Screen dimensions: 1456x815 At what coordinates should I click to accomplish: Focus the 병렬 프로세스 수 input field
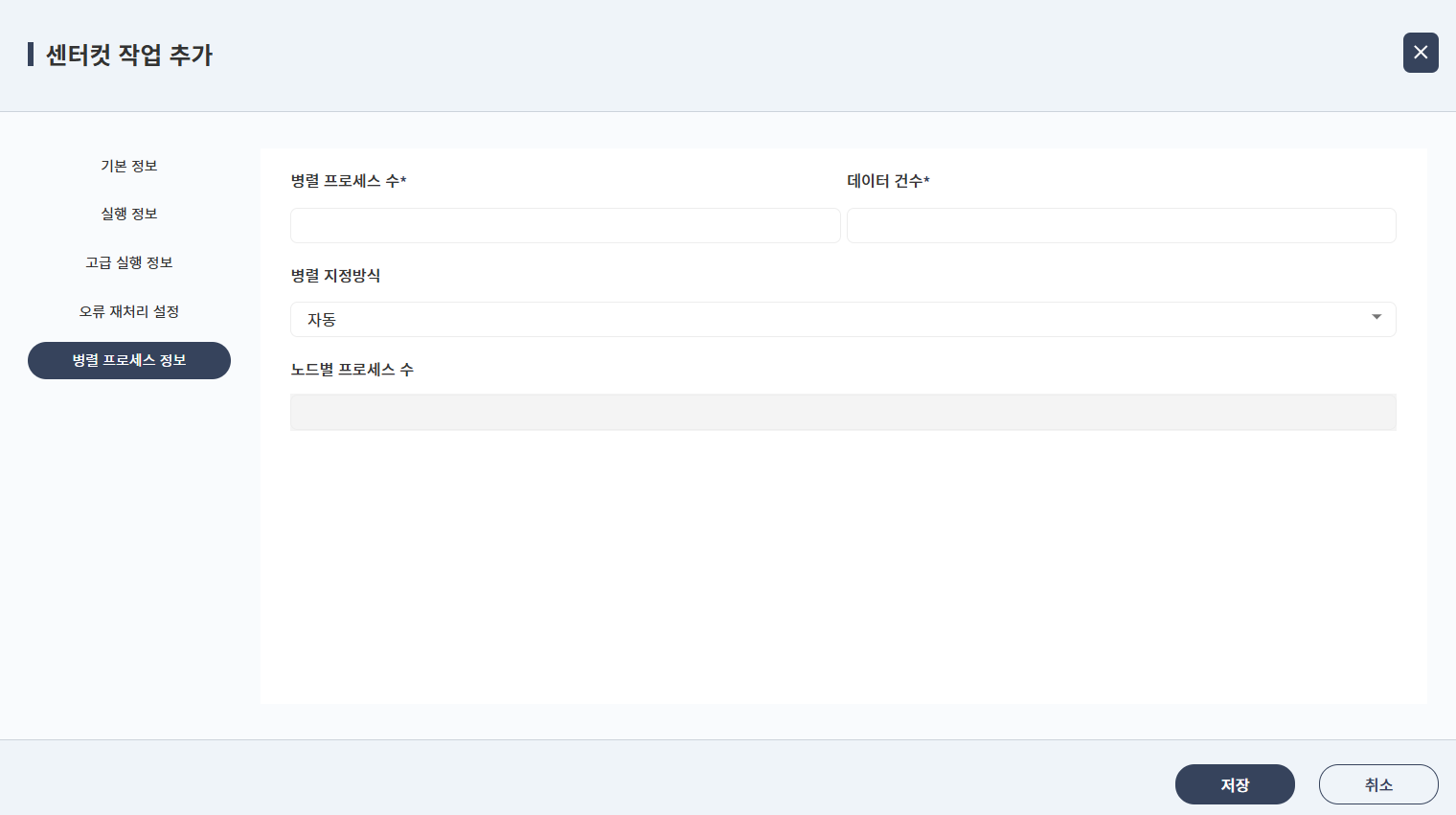(x=565, y=226)
